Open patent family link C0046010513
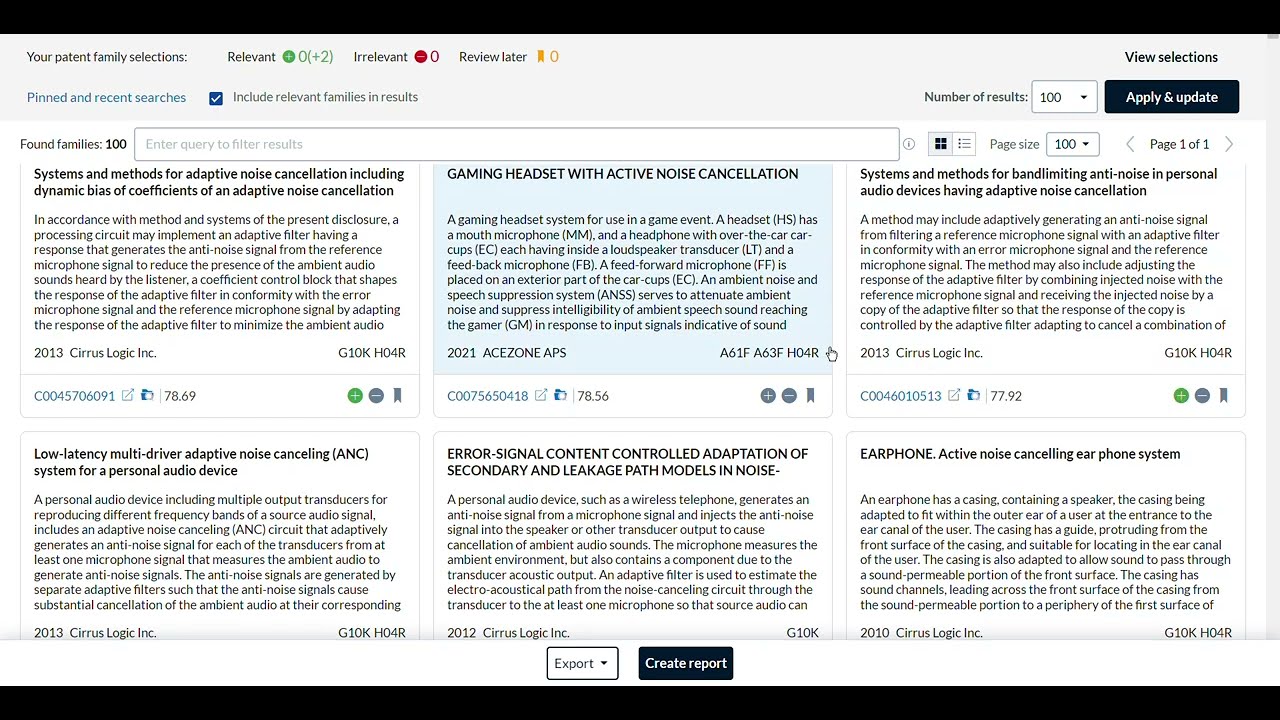The width and height of the screenshot is (1280, 720). (901, 396)
